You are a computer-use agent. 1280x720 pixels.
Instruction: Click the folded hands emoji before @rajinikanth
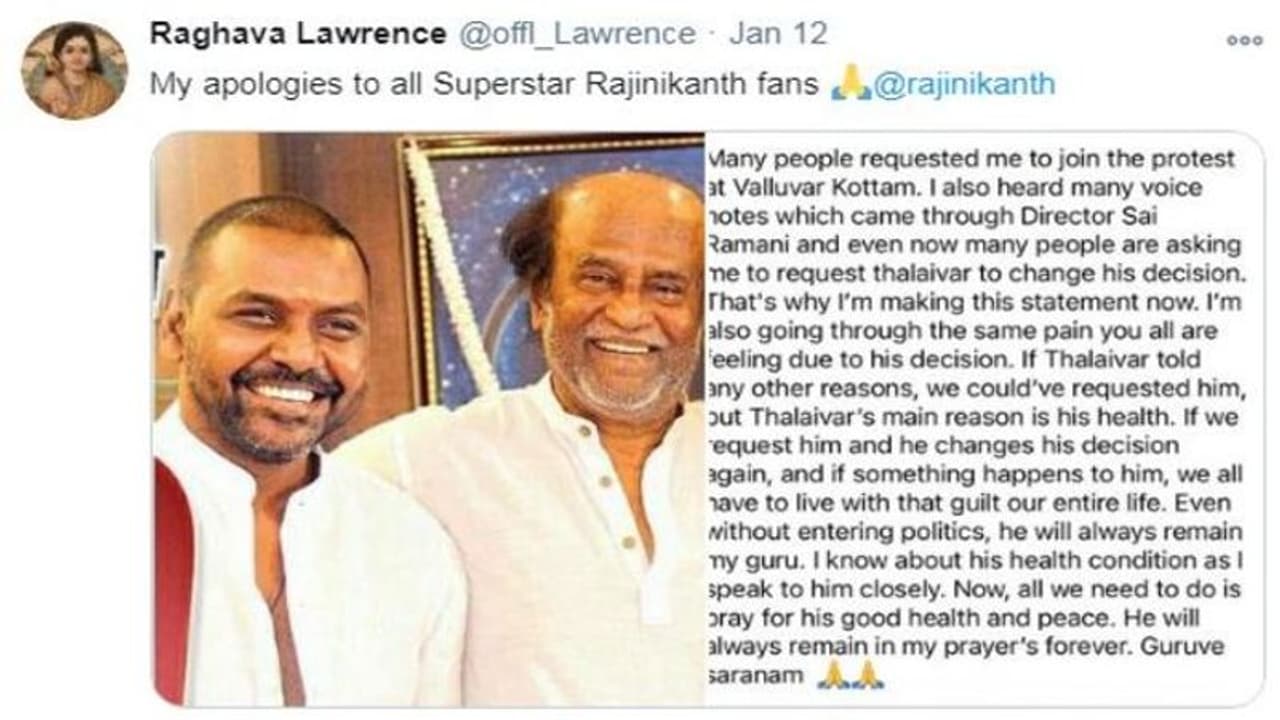tap(850, 86)
